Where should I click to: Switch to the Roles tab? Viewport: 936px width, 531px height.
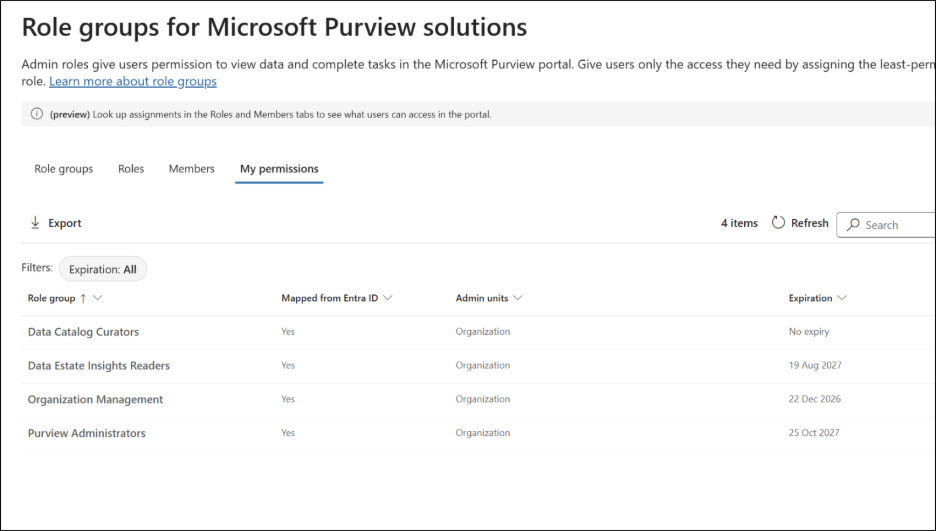pos(131,169)
